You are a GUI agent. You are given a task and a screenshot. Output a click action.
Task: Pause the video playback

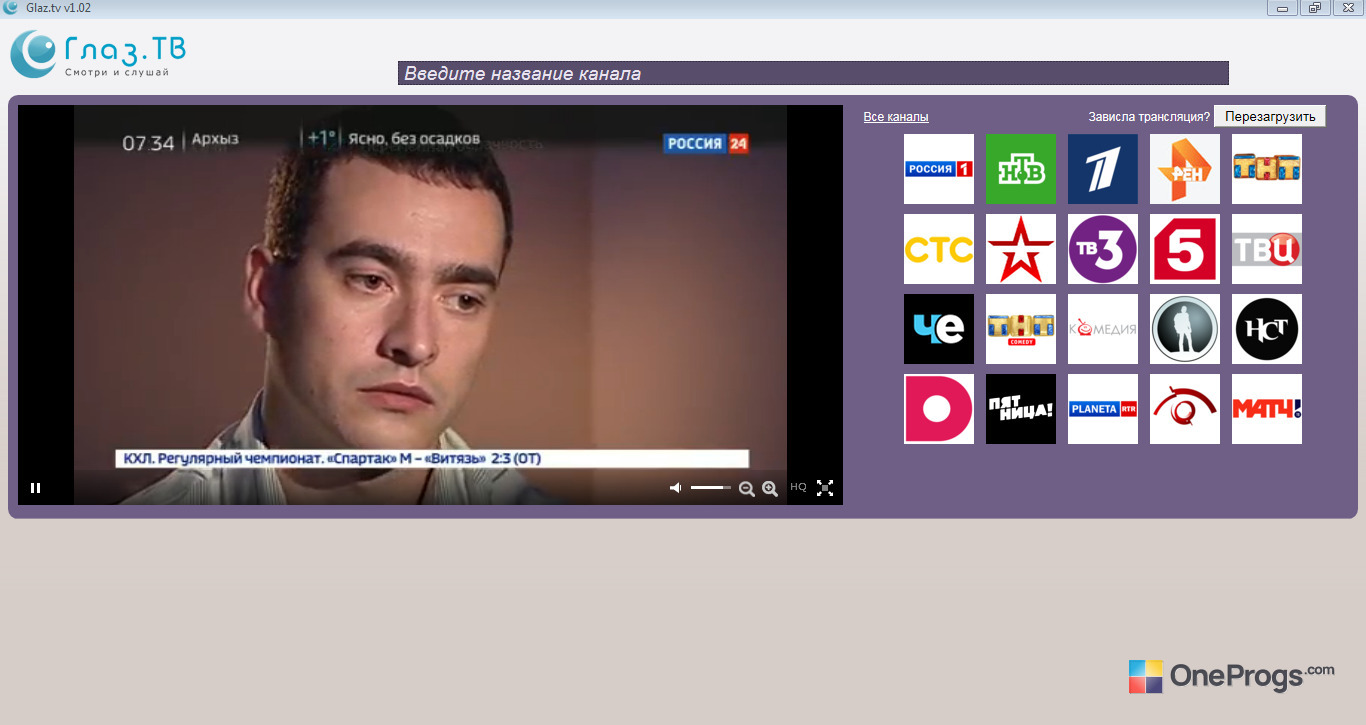[x=36, y=488]
